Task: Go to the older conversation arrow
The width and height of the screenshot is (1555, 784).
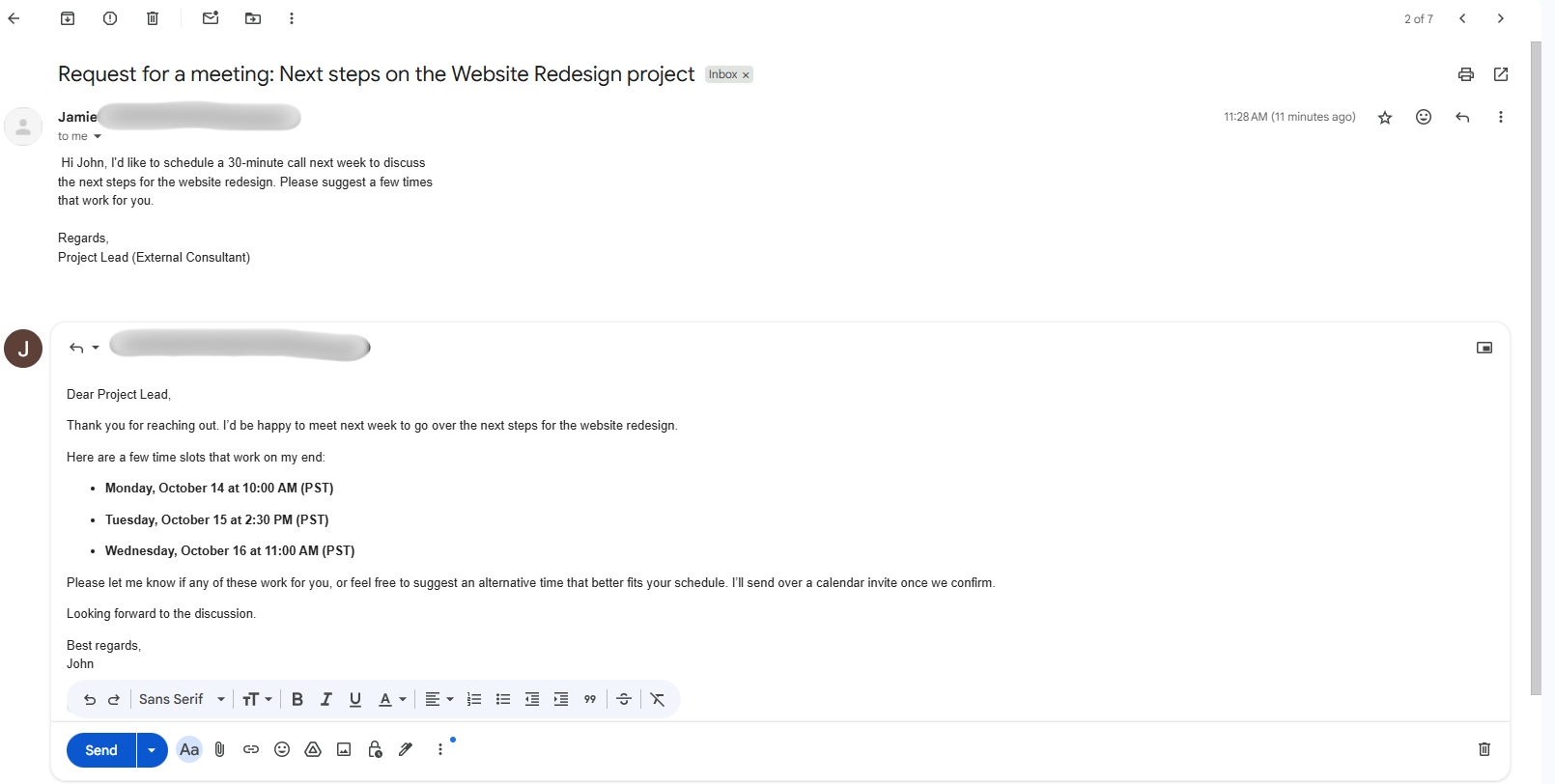Action: [x=1500, y=18]
